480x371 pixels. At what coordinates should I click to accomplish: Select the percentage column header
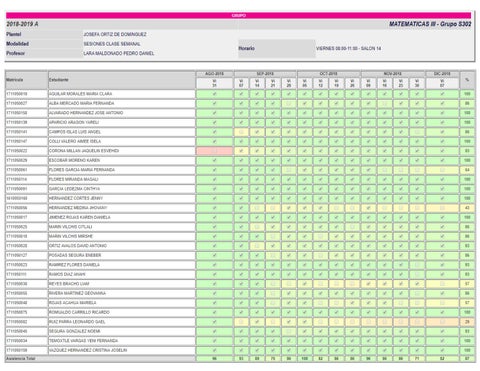[467, 80]
